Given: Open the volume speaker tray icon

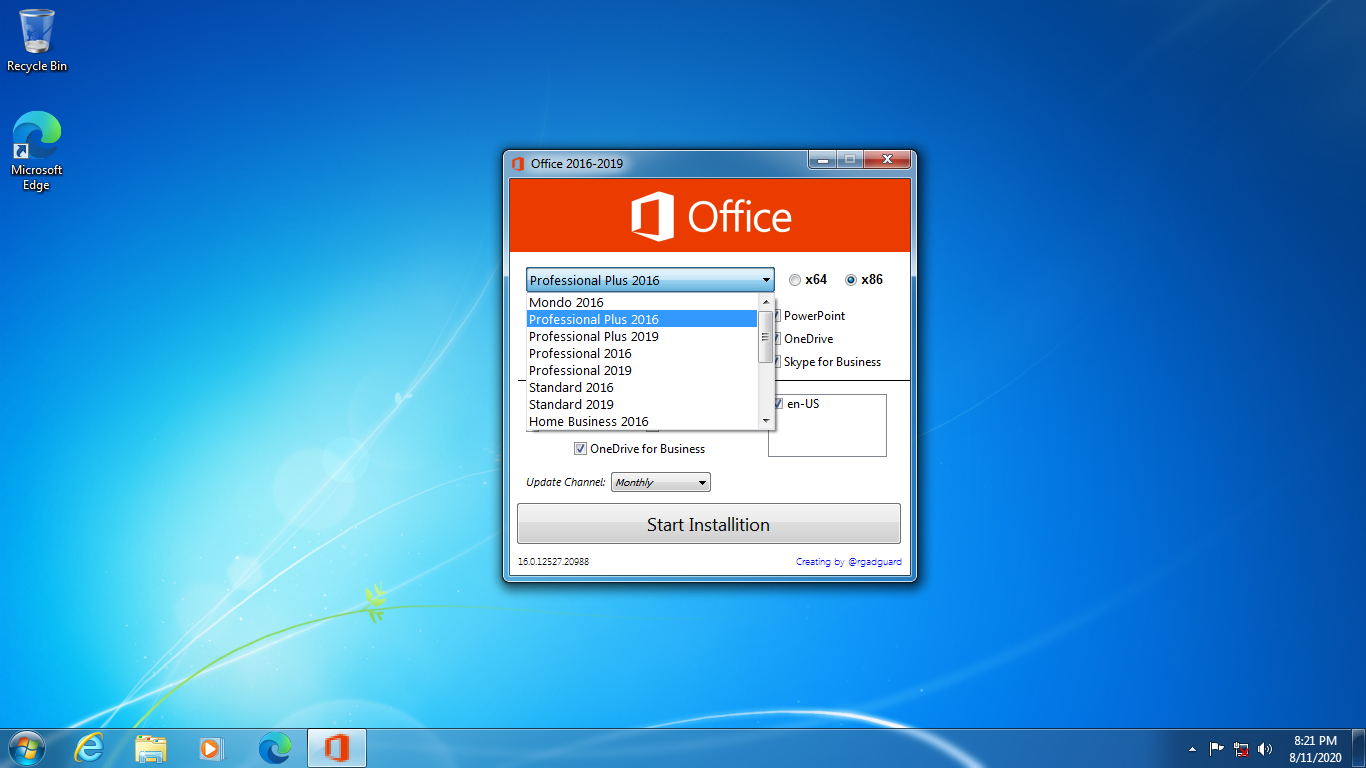Looking at the screenshot, I should [x=1265, y=748].
